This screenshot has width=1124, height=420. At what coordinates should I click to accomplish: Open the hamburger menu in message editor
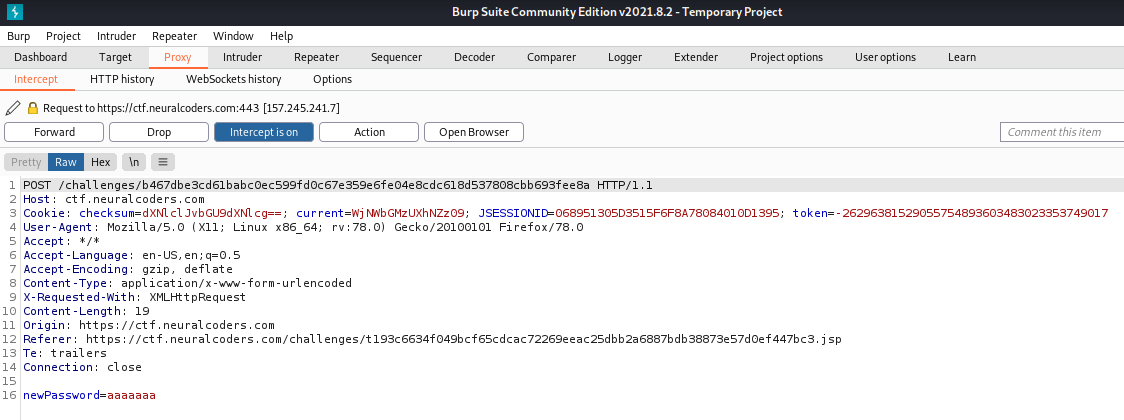pyautogui.click(x=164, y=162)
